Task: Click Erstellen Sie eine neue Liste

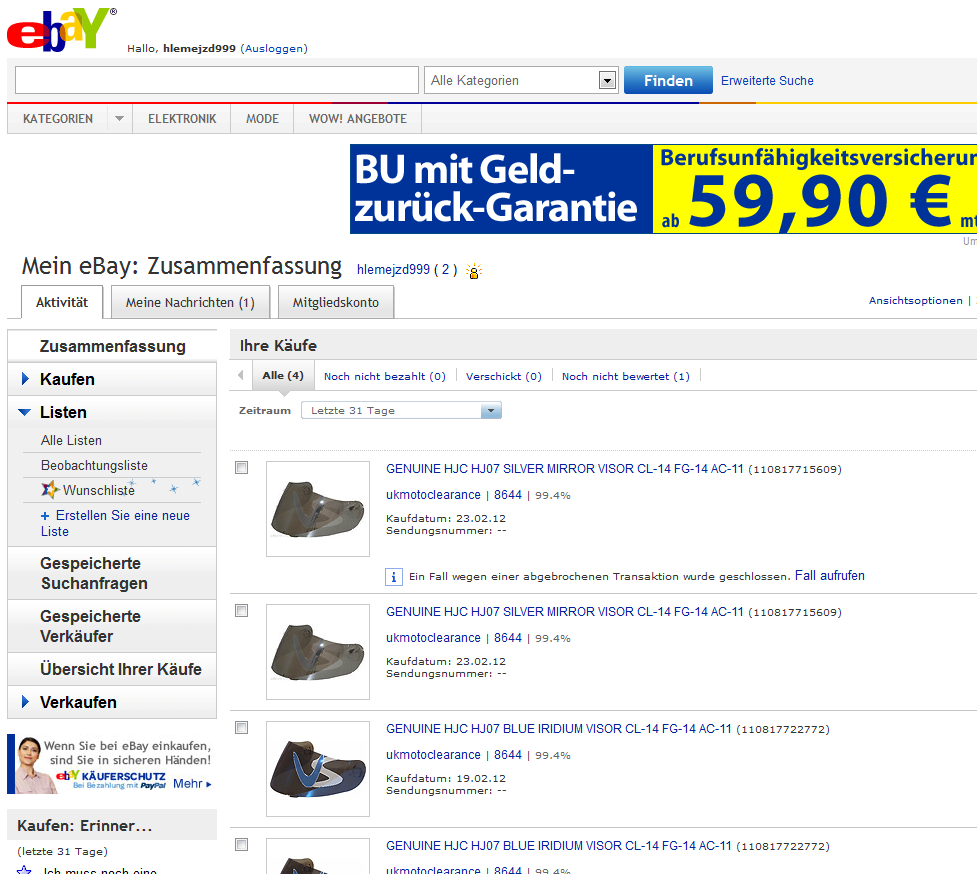Action: pyautogui.click(x=115, y=523)
